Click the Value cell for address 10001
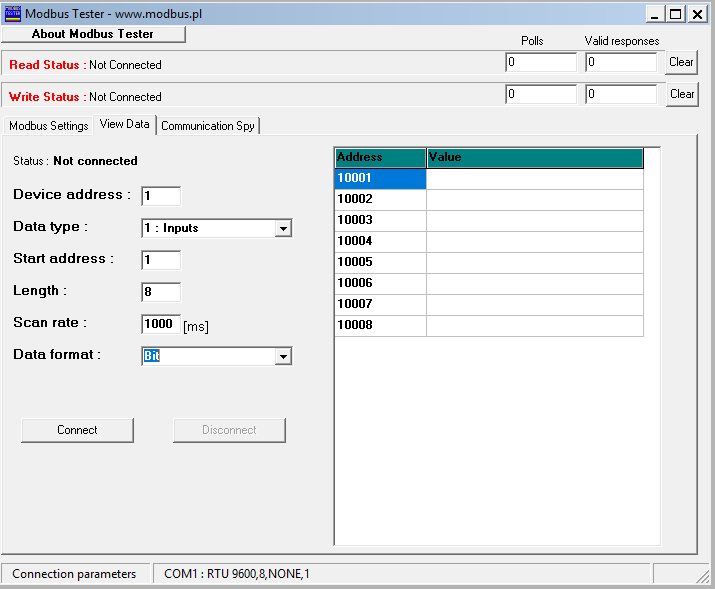This screenshot has width=715, height=589. (535, 179)
